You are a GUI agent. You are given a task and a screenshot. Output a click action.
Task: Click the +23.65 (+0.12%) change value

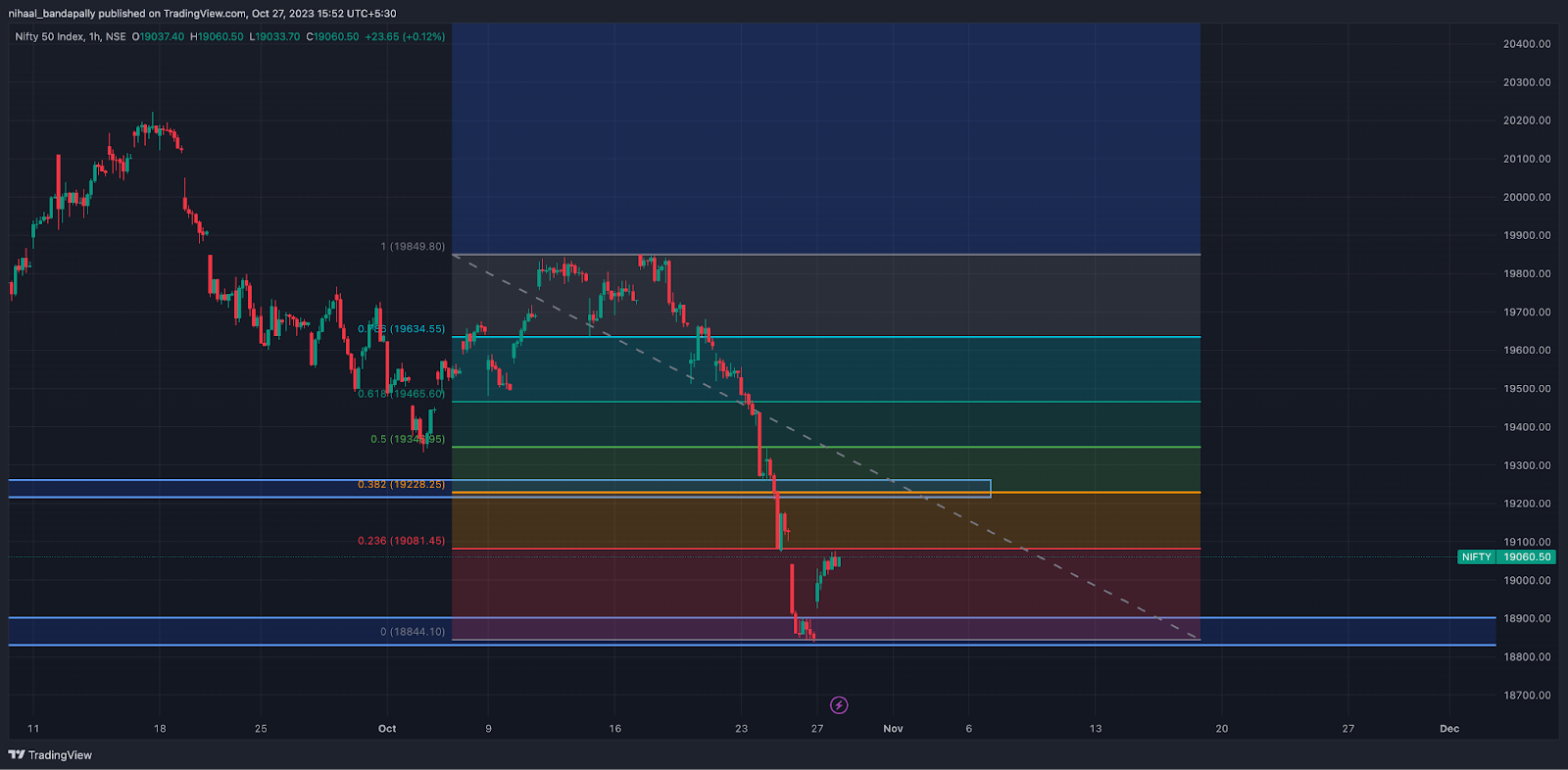click(405, 36)
